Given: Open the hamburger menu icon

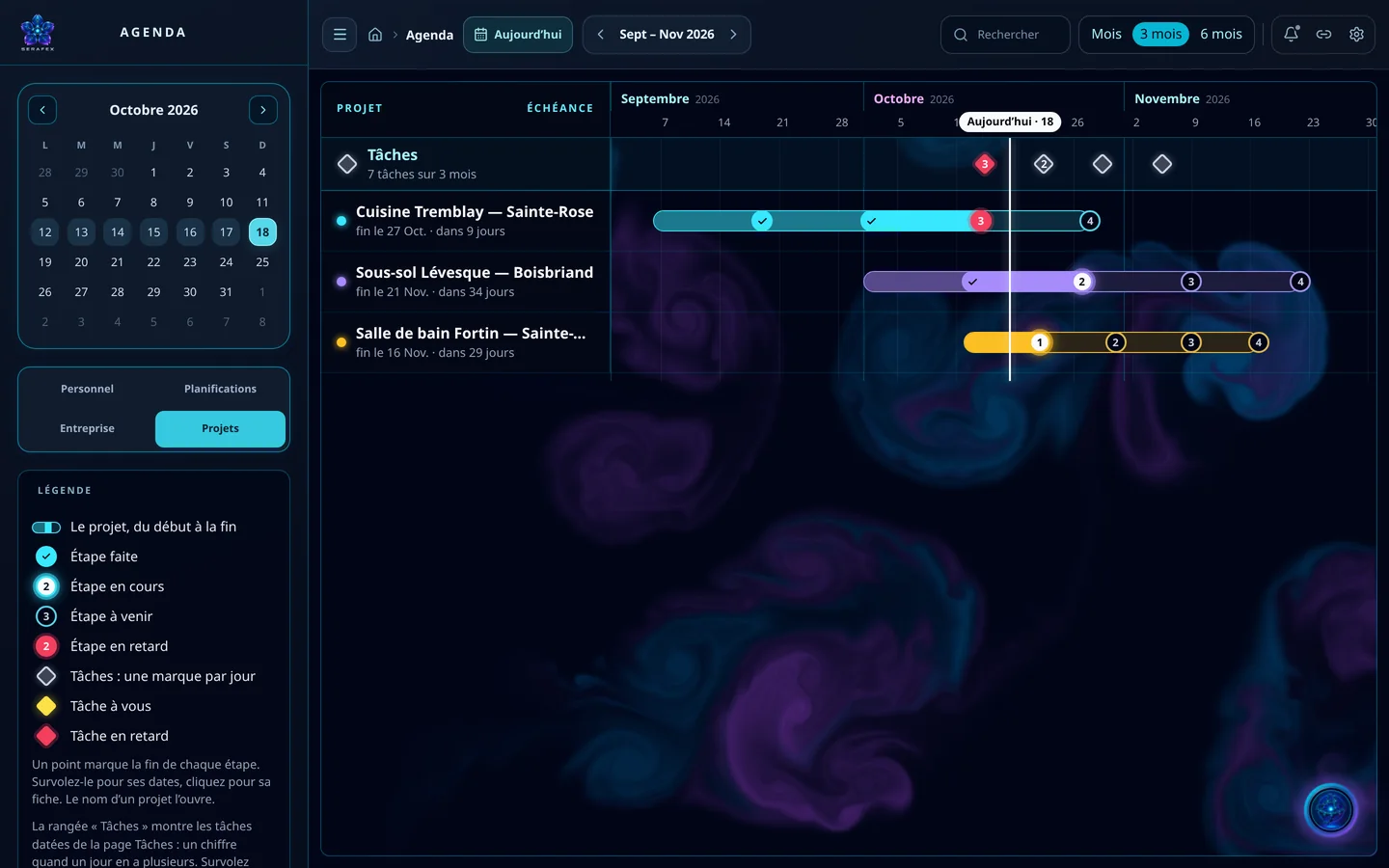Looking at the screenshot, I should pyautogui.click(x=340, y=35).
